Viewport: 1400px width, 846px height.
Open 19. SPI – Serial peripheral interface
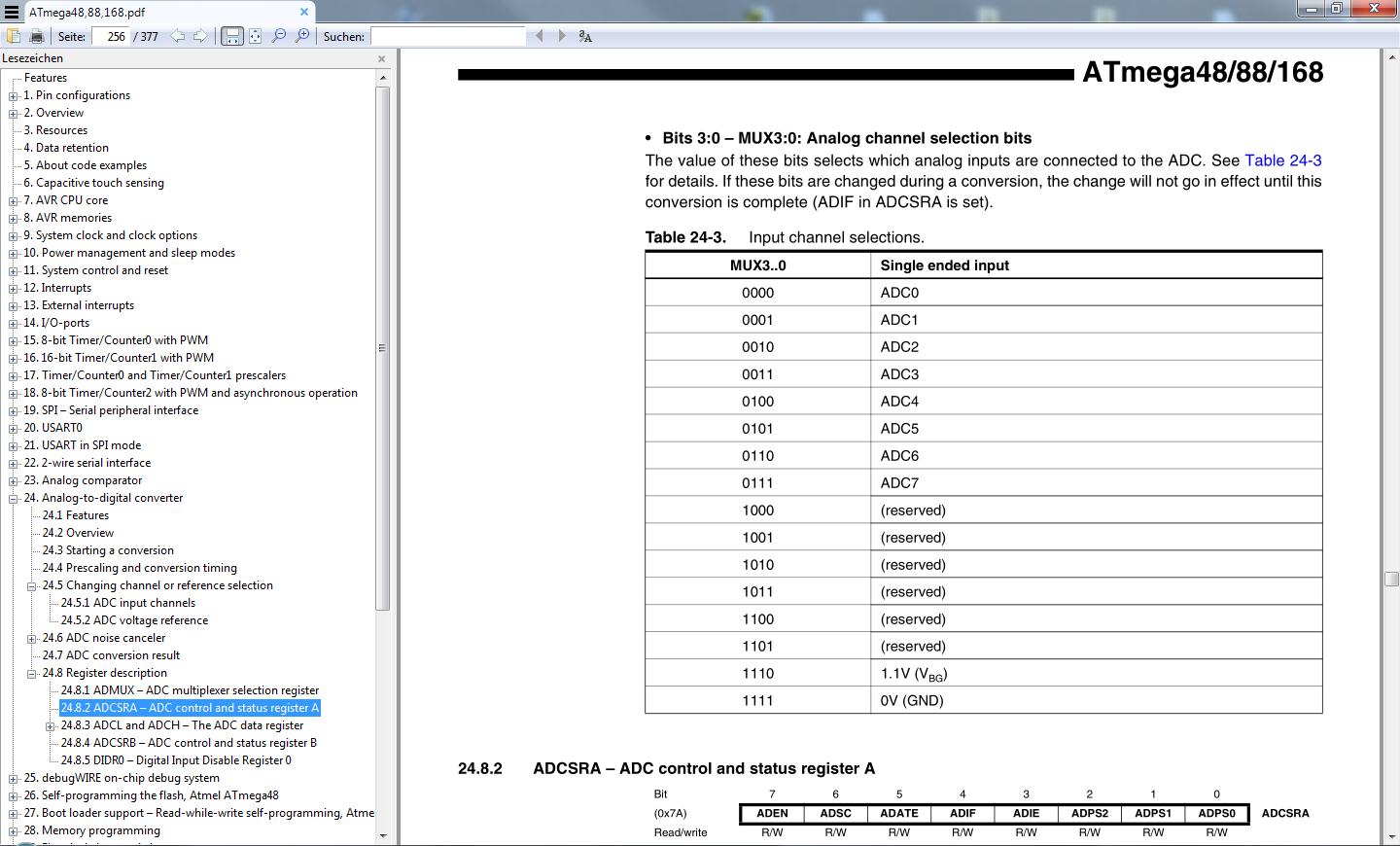point(111,410)
